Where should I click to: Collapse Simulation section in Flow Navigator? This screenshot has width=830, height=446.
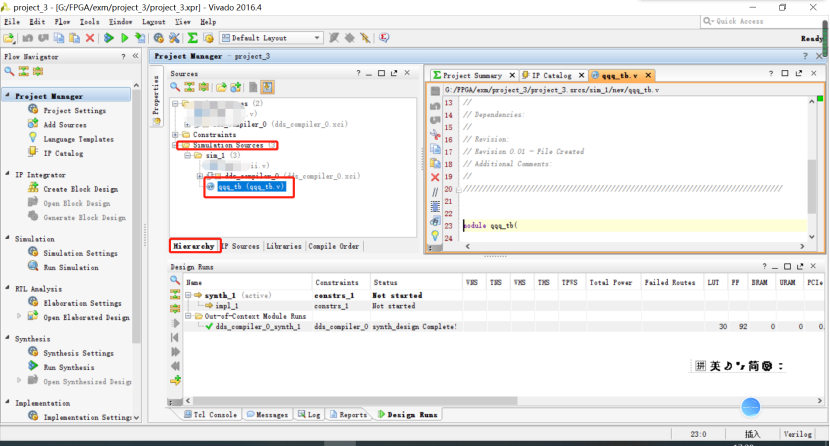tap(7, 238)
